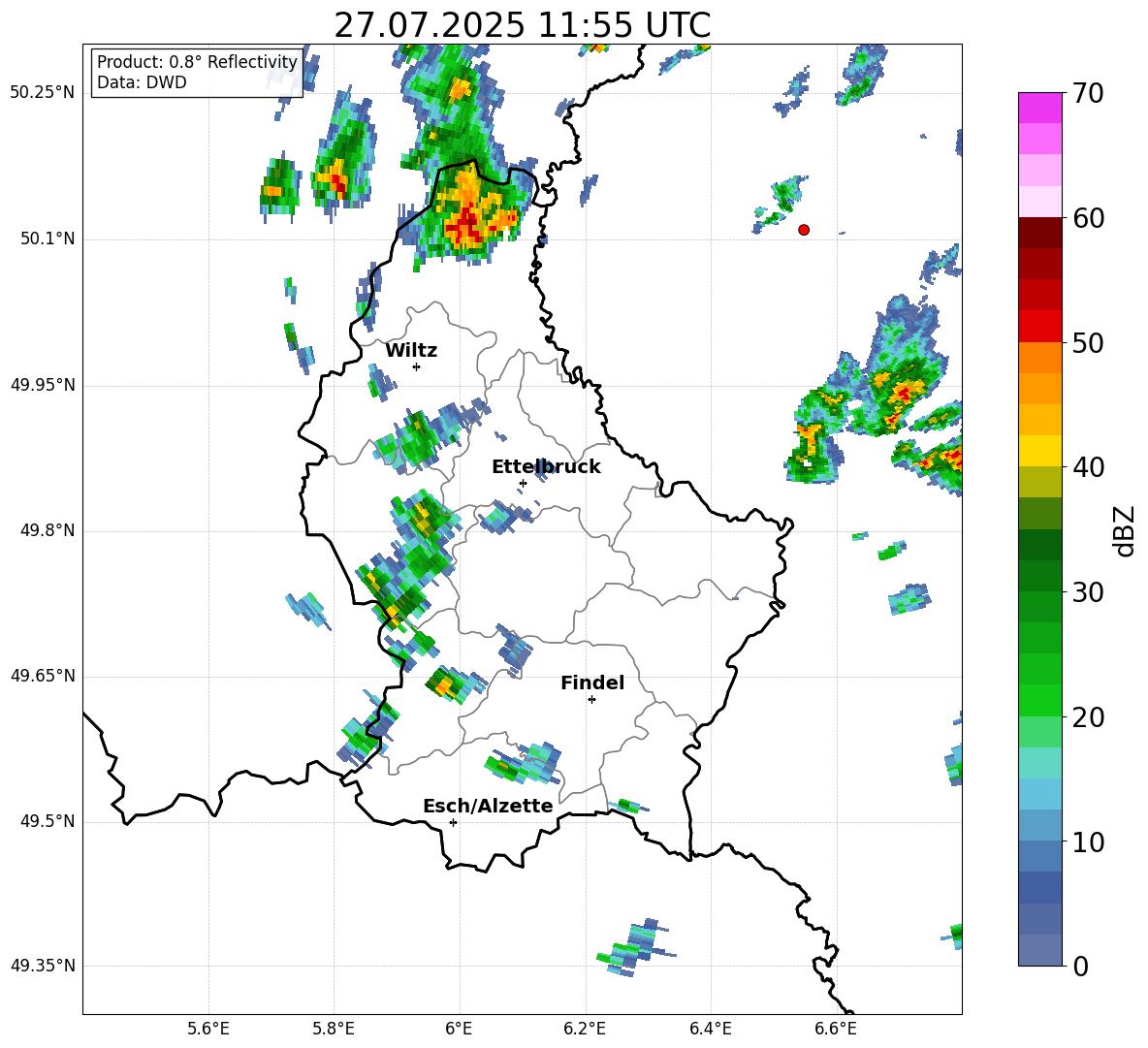Viewport: 1148px width, 1048px height.
Task: Click the Esch/Alzette cross marker
Action: click(x=453, y=822)
